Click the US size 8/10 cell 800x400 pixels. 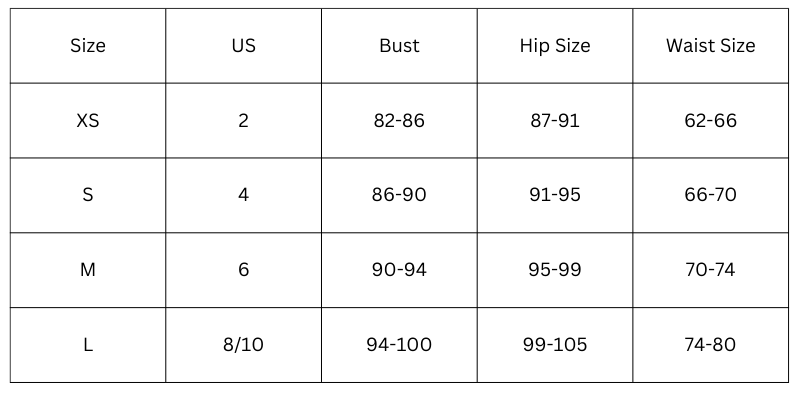click(243, 345)
